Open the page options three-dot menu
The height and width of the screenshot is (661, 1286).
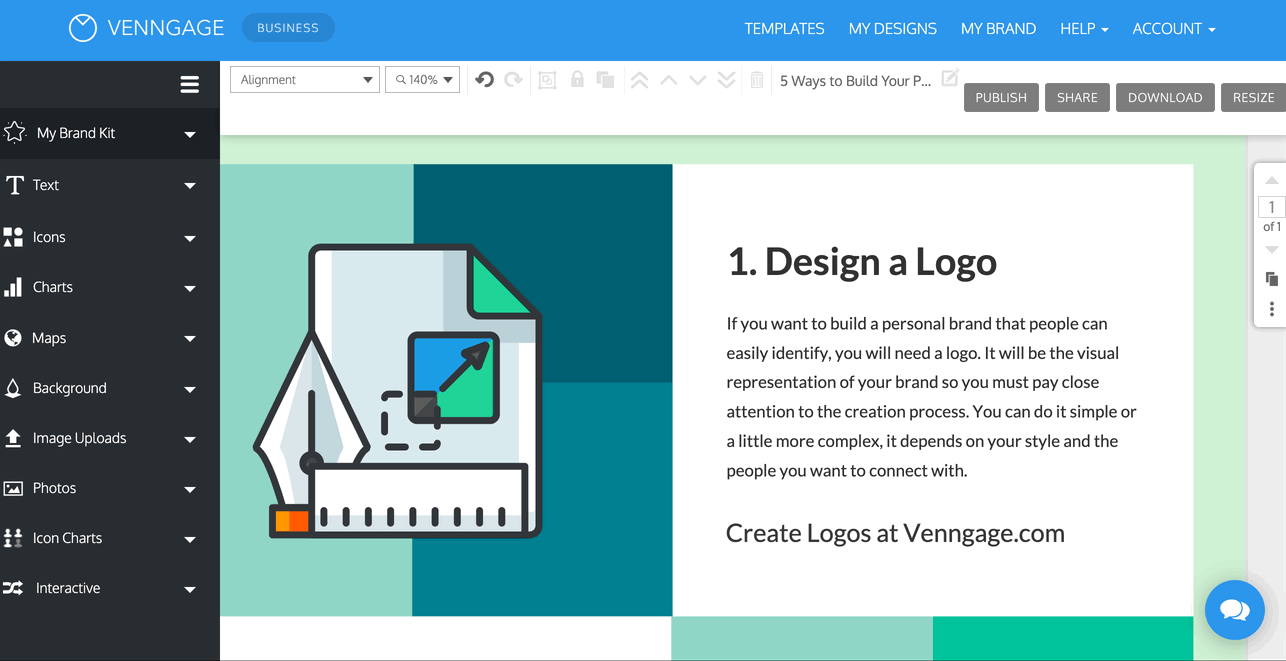1271,309
